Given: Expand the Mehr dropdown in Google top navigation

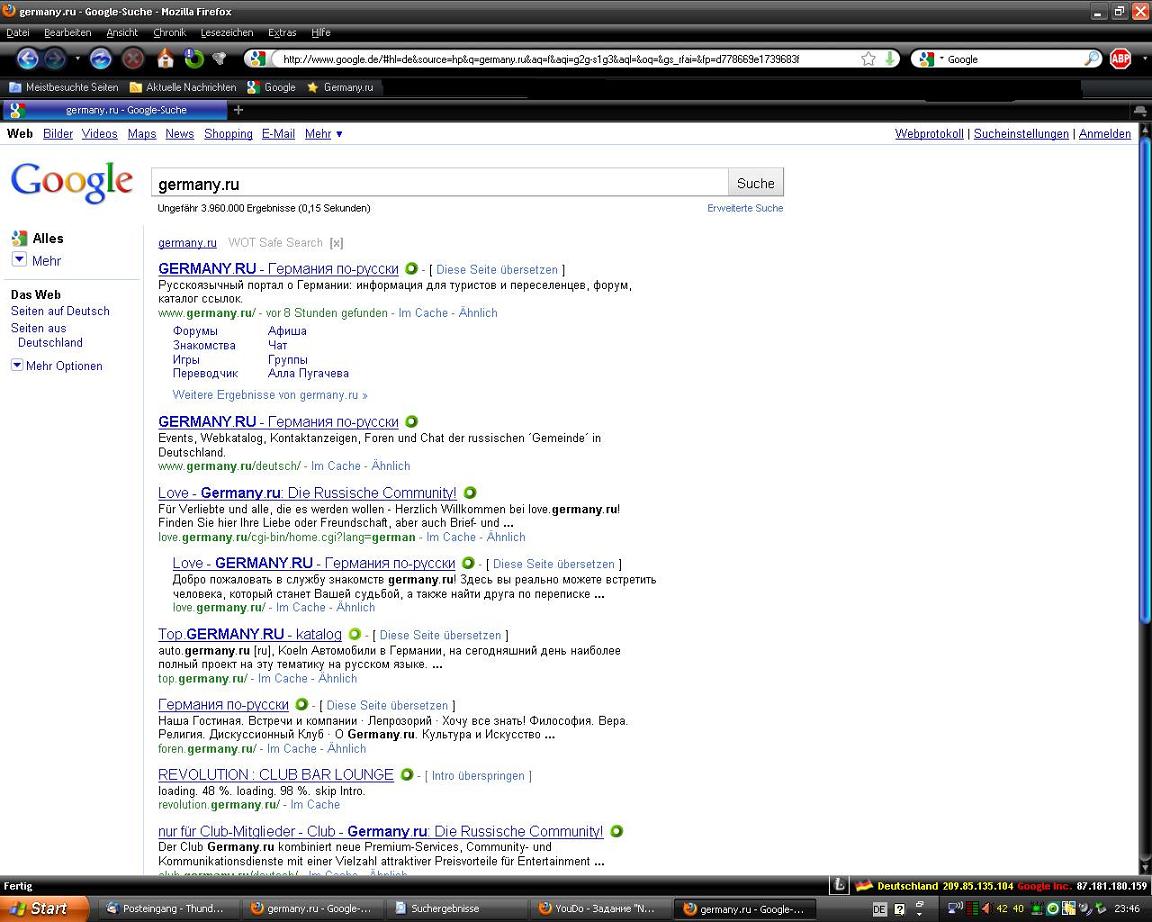Looking at the screenshot, I should tap(323, 134).
